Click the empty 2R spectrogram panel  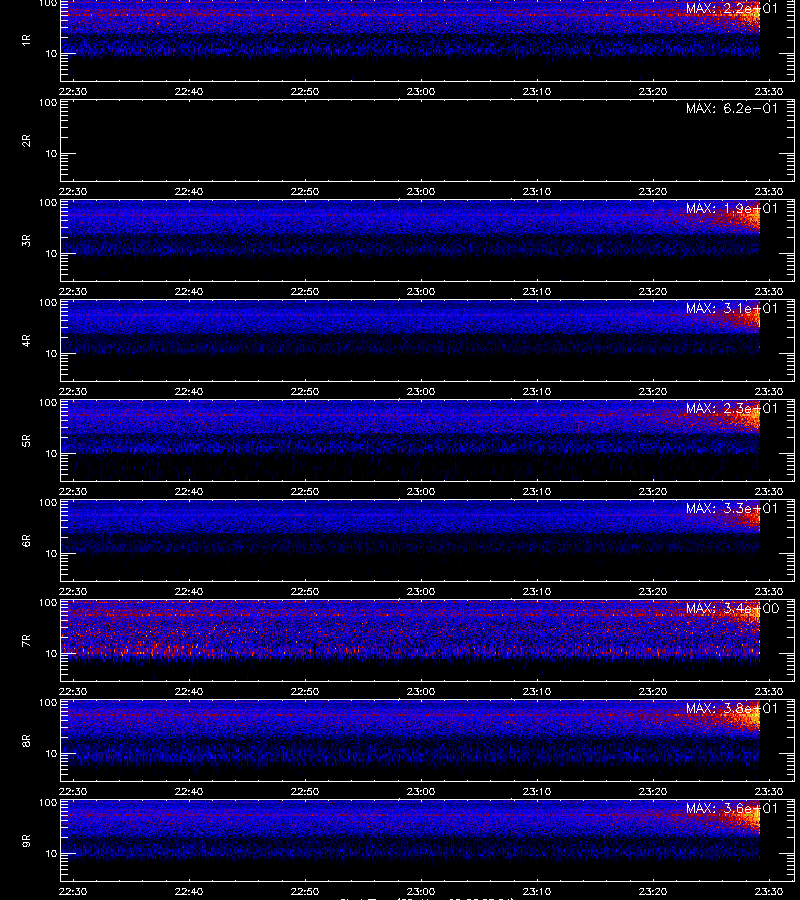(x=427, y=141)
